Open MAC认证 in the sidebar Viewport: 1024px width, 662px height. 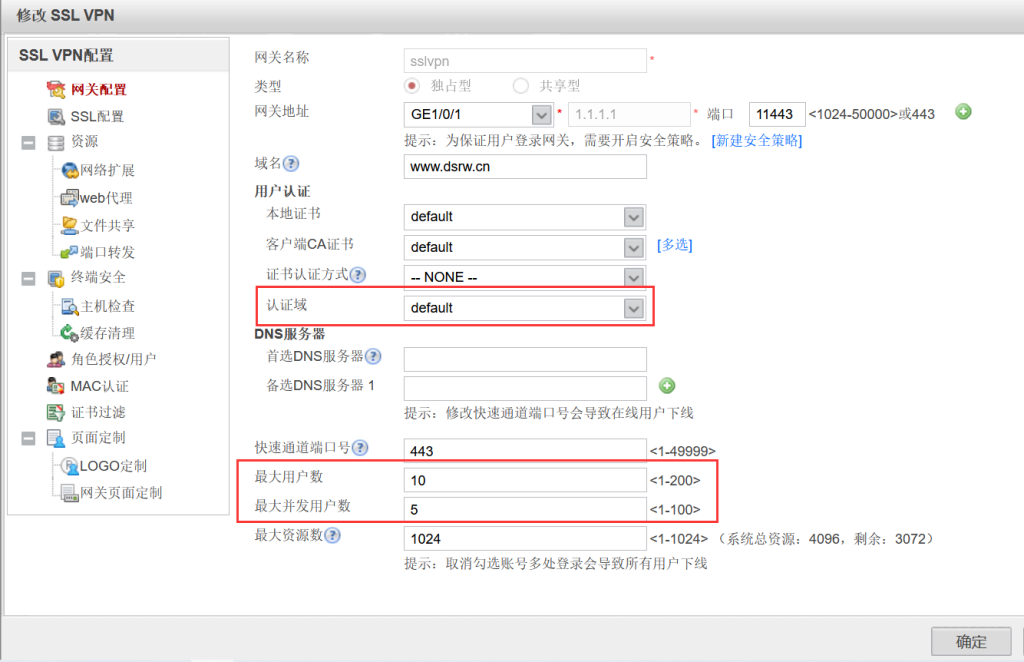pos(99,386)
